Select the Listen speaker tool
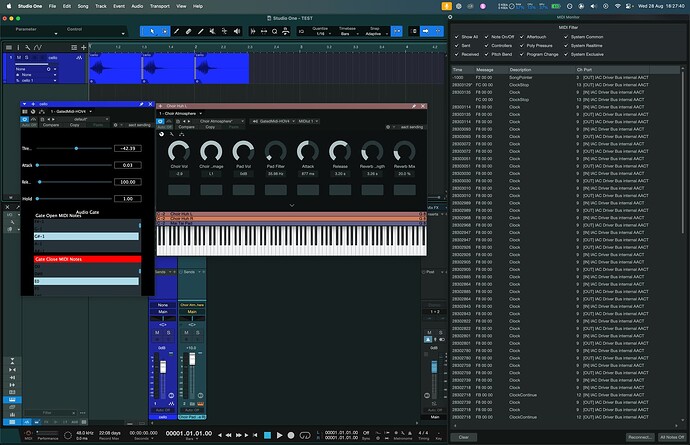Screen dimensions: 690x445 coord(237,31)
